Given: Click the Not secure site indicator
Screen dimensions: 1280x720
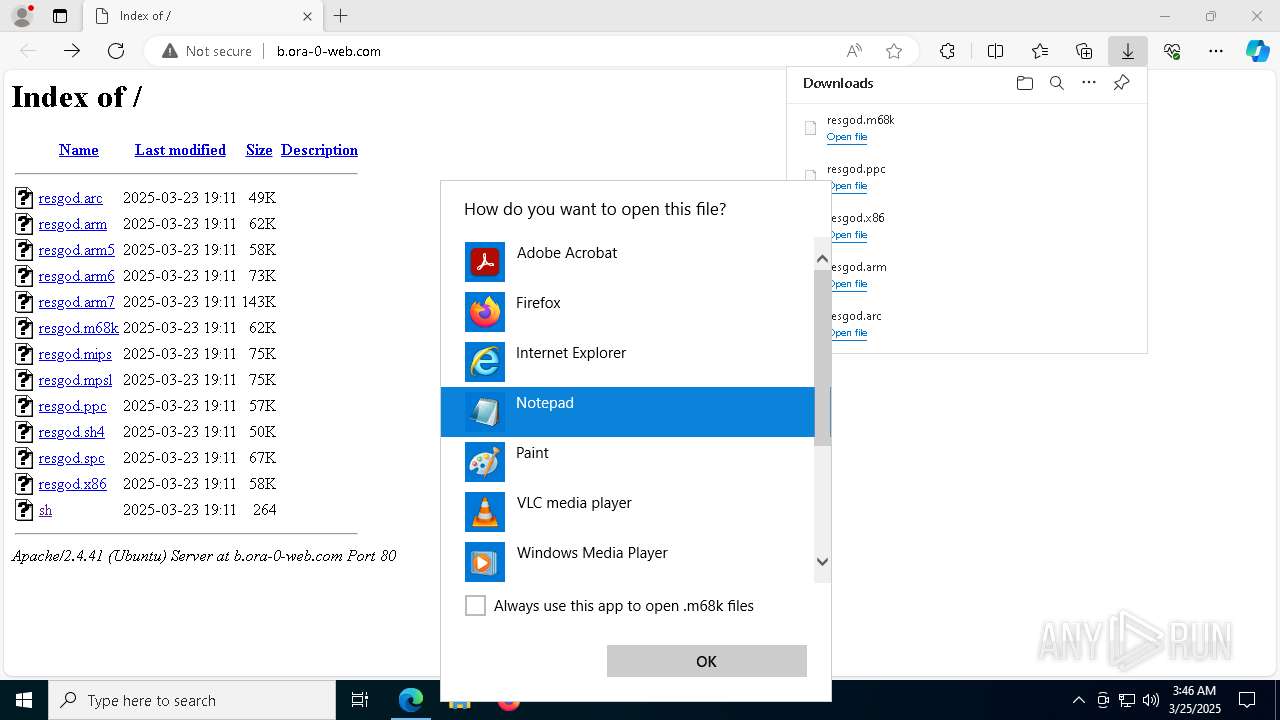Looking at the screenshot, I should (x=207, y=51).
